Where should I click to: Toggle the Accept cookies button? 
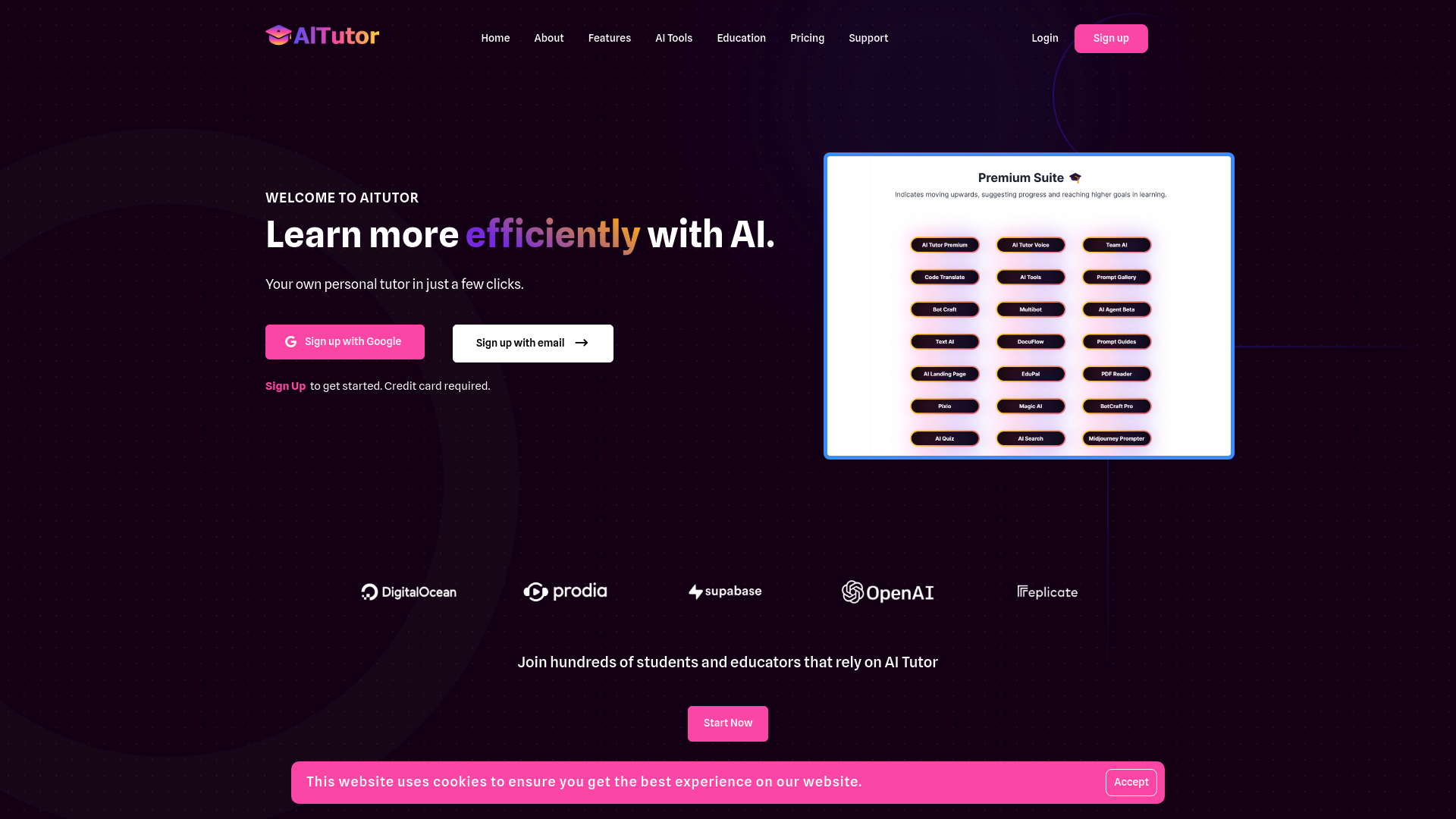pyautogui.click(x=1131, y=782)
